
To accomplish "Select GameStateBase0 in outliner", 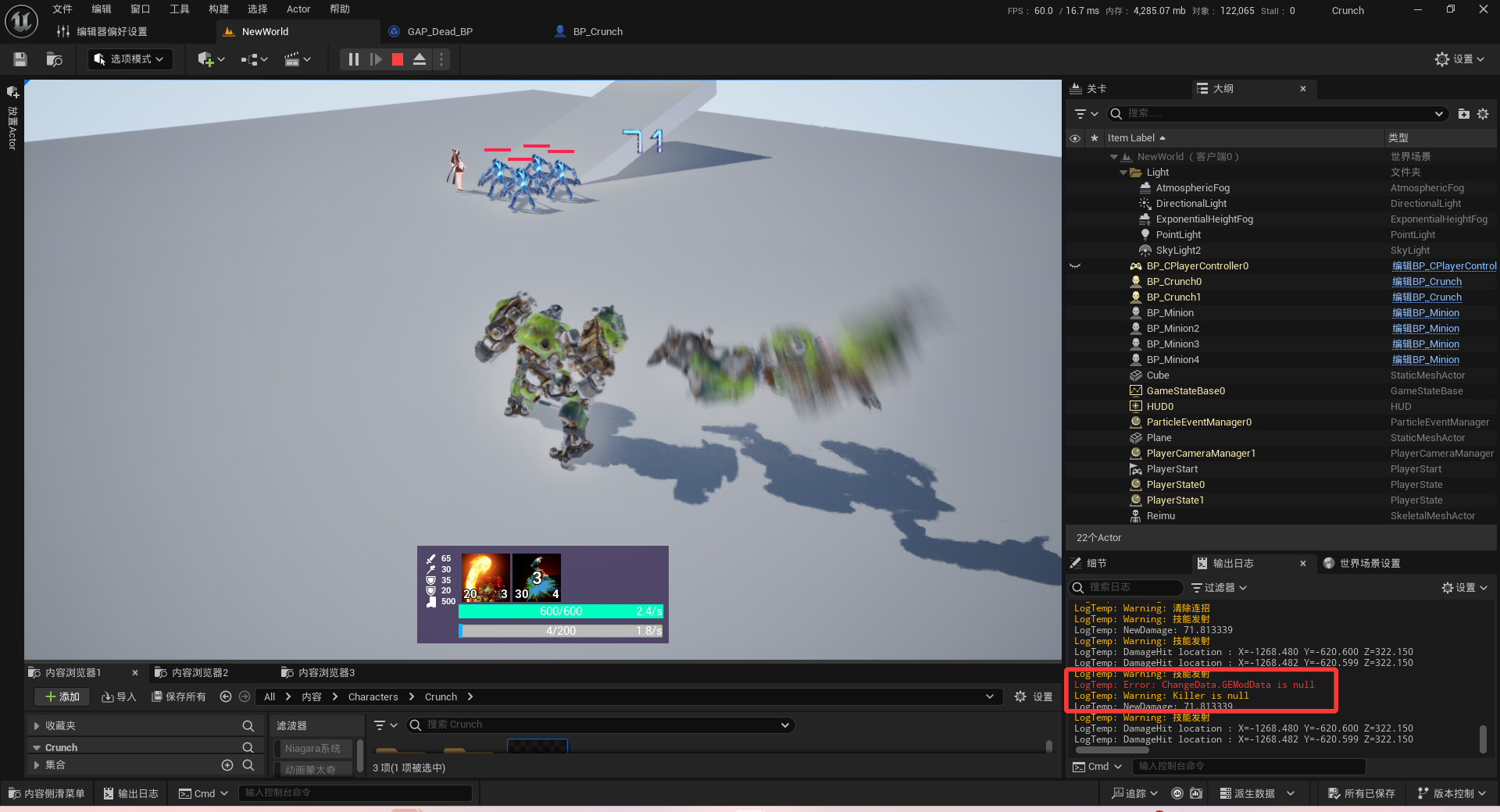I will coord(1186,391).
